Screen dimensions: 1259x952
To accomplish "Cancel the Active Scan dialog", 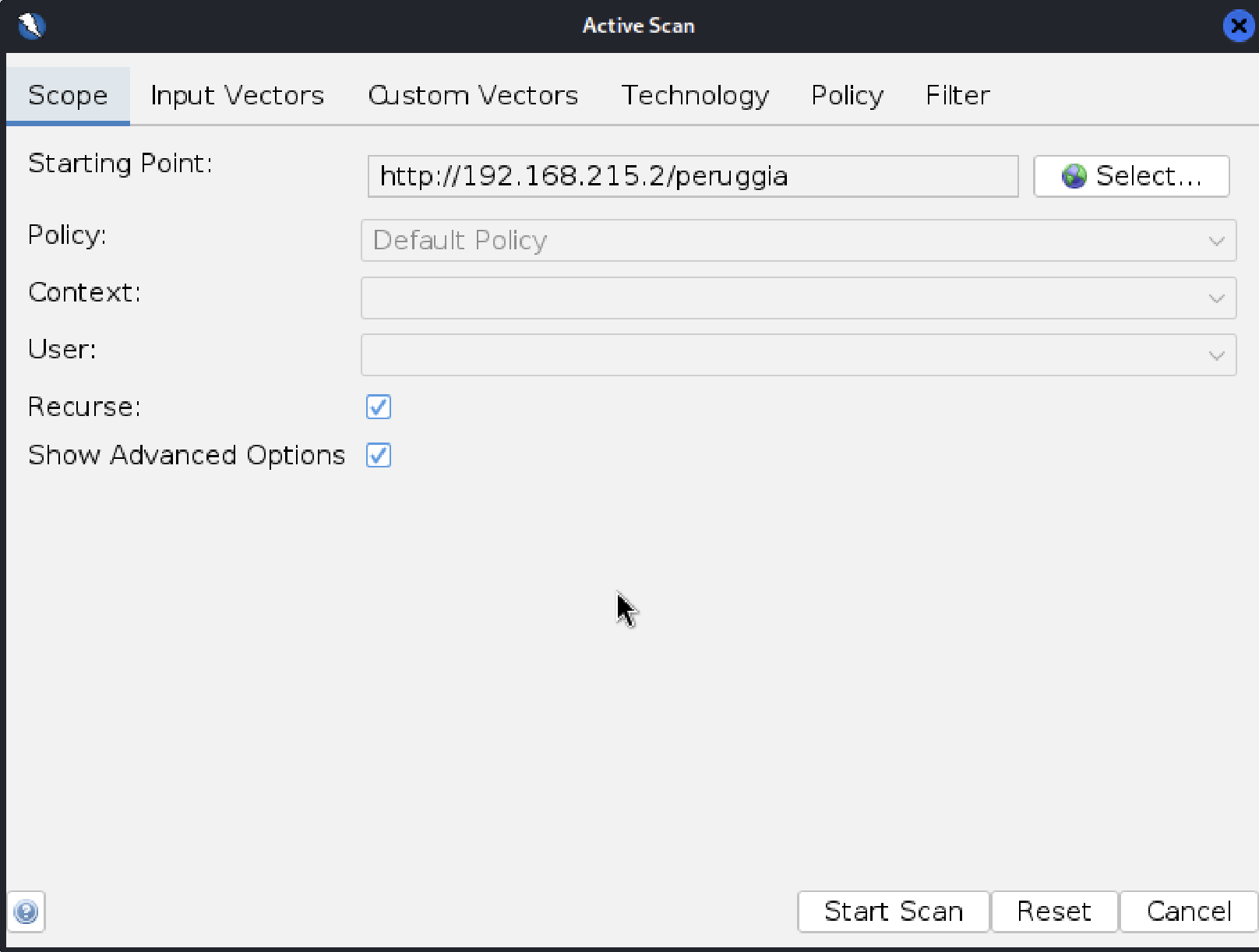I will pyautogui.click(x=1189, y=911).
